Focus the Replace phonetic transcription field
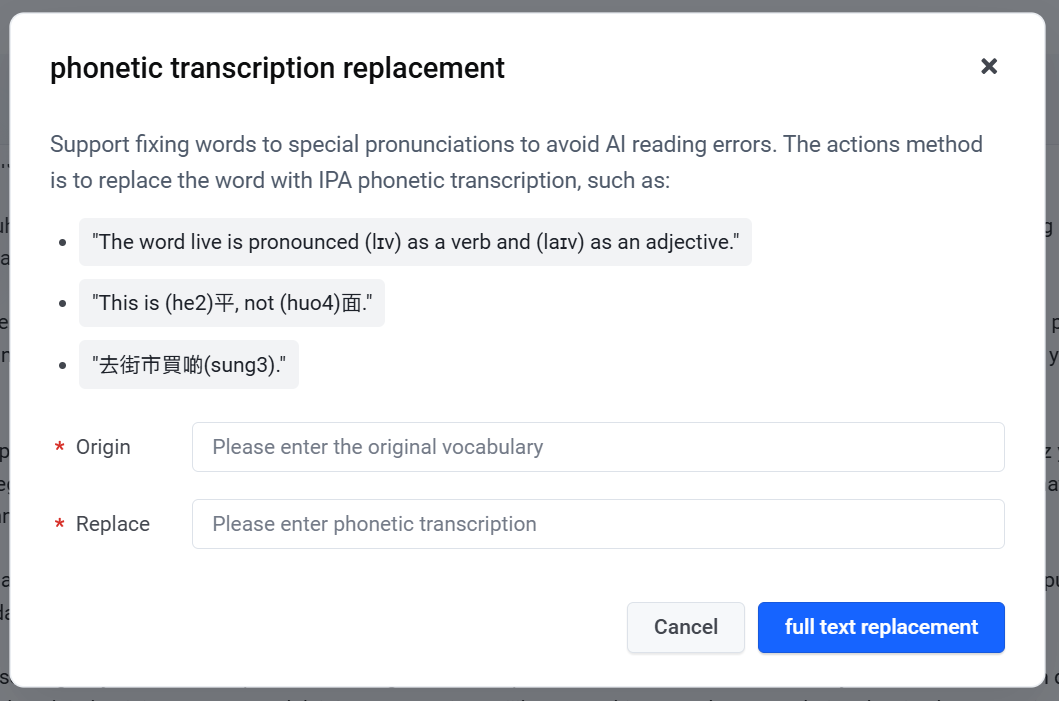Image resolution: width=1059 pixels, height=701 pixels. pyautogui.click(x=598, y=524)
